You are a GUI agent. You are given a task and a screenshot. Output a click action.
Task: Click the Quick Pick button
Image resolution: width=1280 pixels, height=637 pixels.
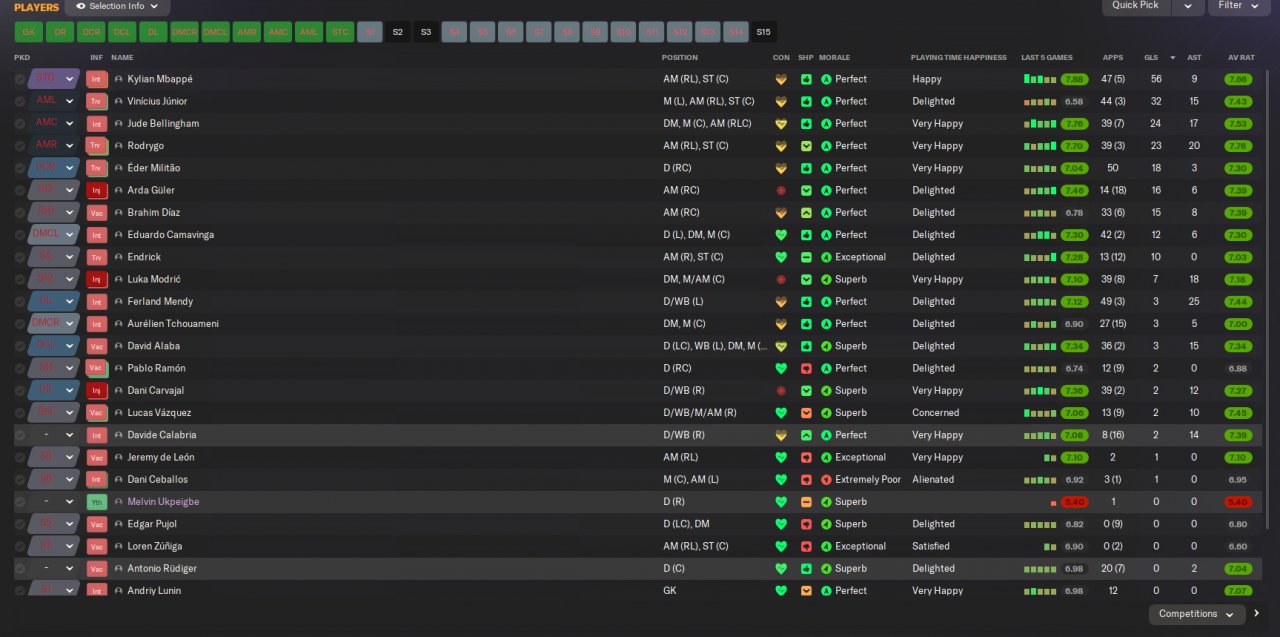tap(1135, 6)
